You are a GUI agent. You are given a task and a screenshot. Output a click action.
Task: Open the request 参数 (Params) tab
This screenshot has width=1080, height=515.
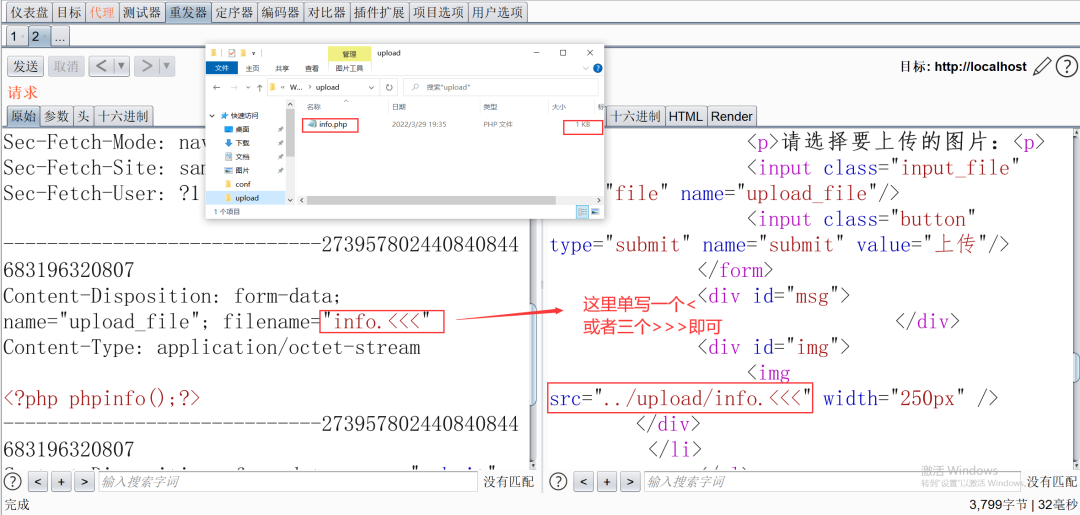57,116
